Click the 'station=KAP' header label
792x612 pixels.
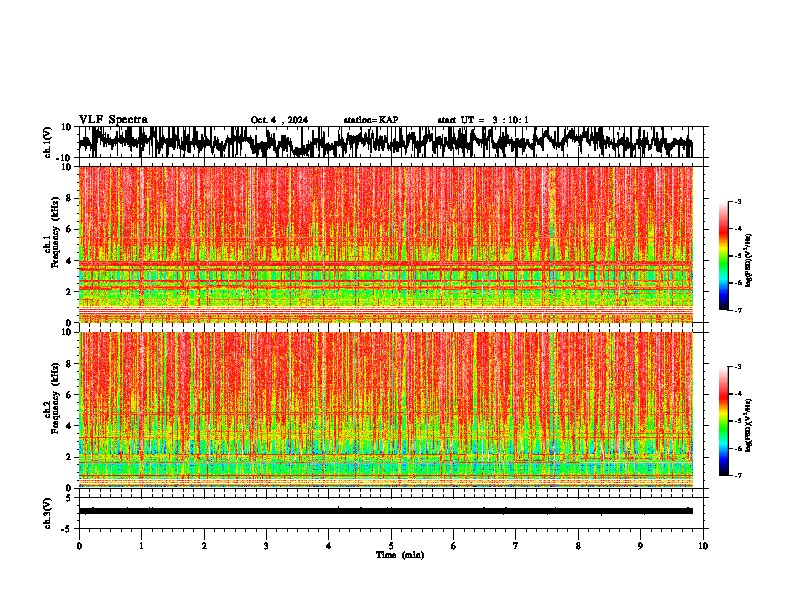click(x=371, y=120)
